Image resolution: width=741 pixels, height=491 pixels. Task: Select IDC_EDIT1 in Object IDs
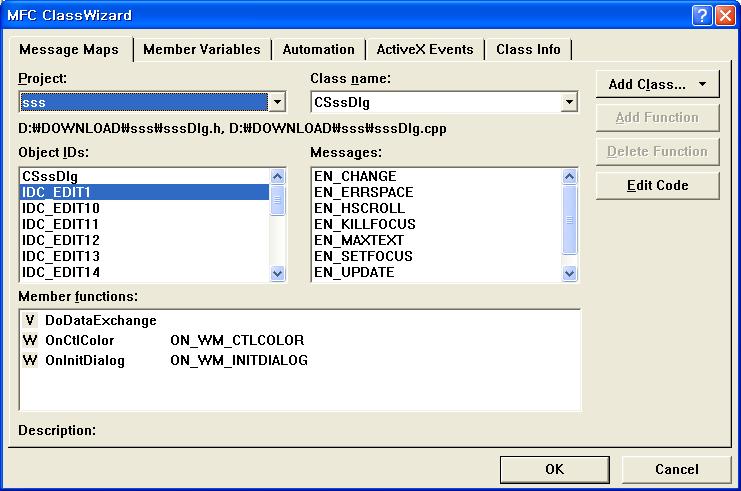[x=145, y=192]
